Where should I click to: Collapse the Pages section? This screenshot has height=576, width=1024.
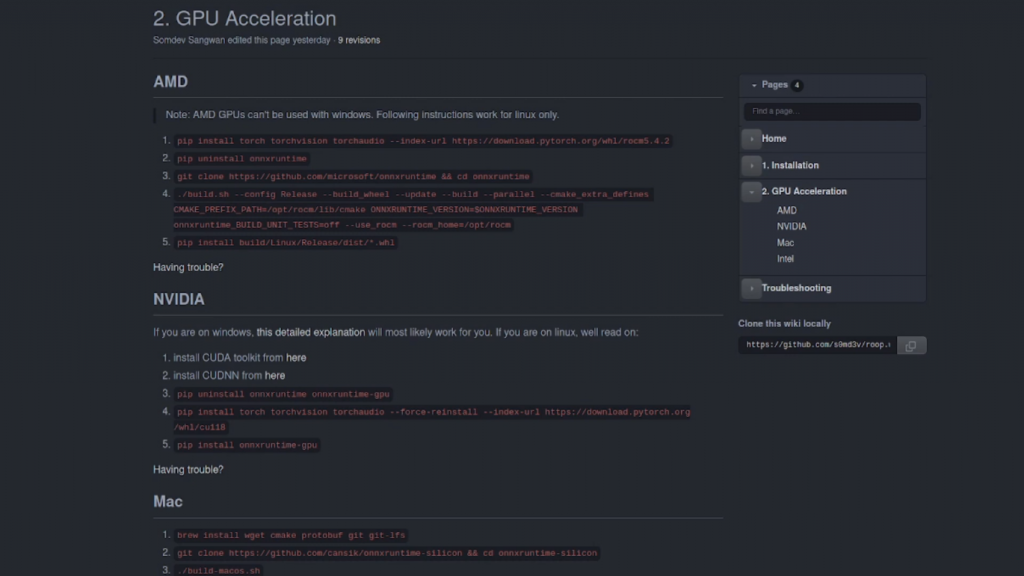pyautogui.click(x=753, y=85)
